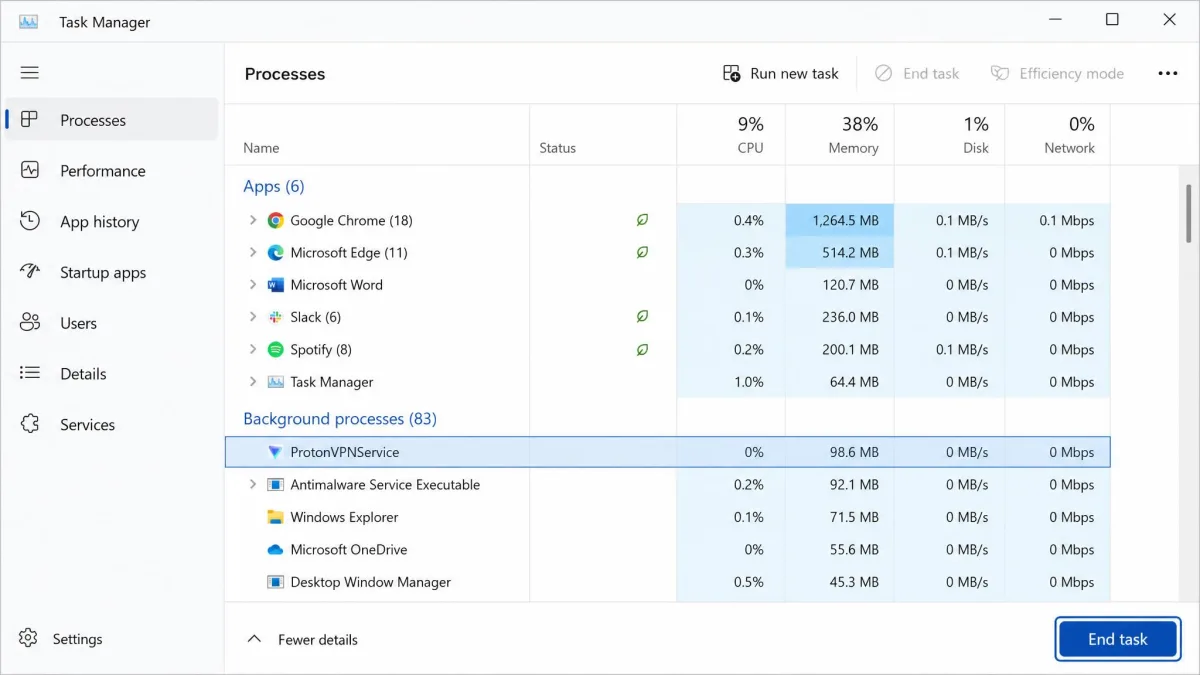The height and width of the screenshot is (675, 1200).
Task: Expand the Antimalware Service Executable row
Action: [x=252, y=485]
